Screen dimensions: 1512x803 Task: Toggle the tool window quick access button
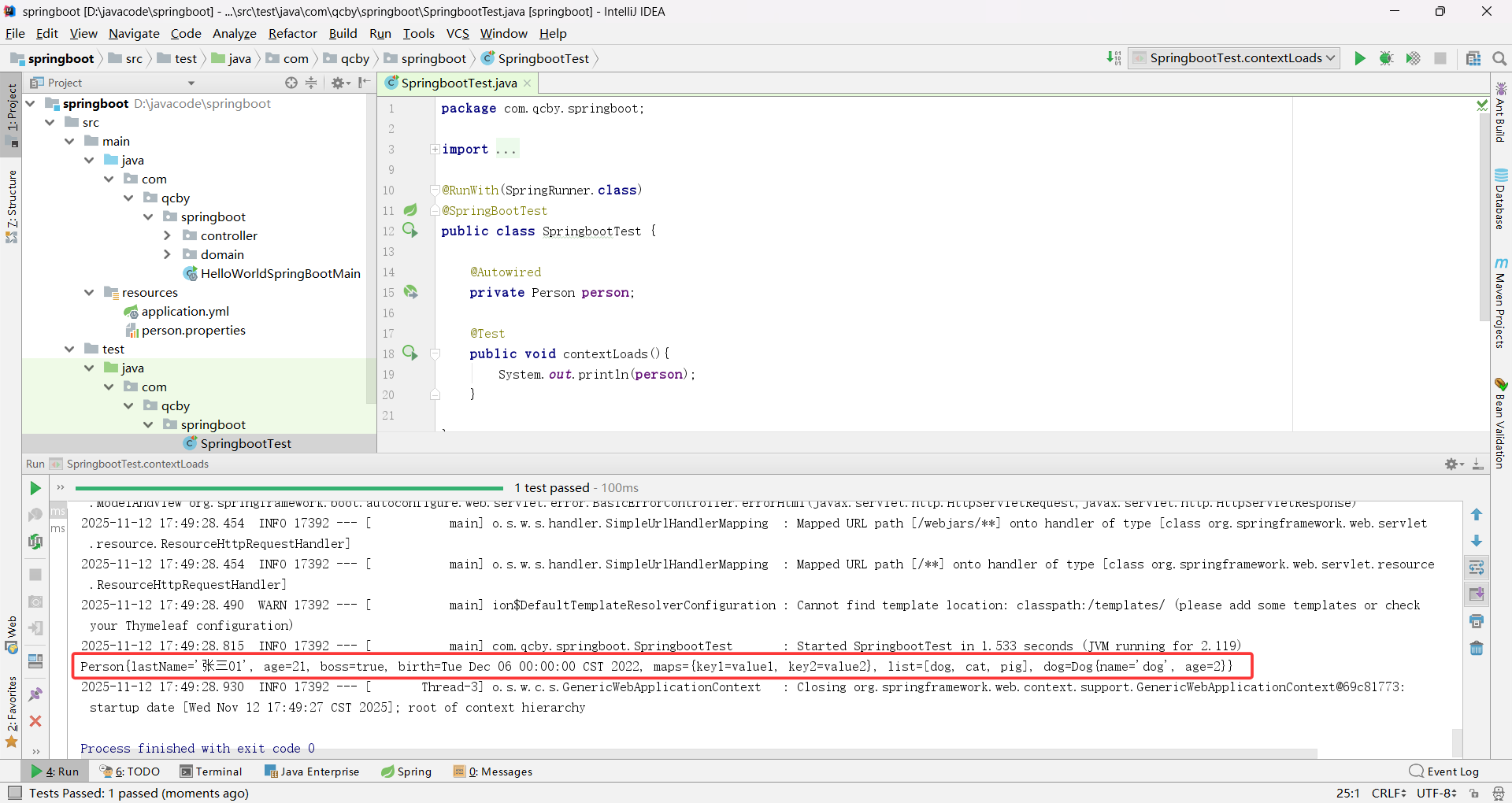14,793
